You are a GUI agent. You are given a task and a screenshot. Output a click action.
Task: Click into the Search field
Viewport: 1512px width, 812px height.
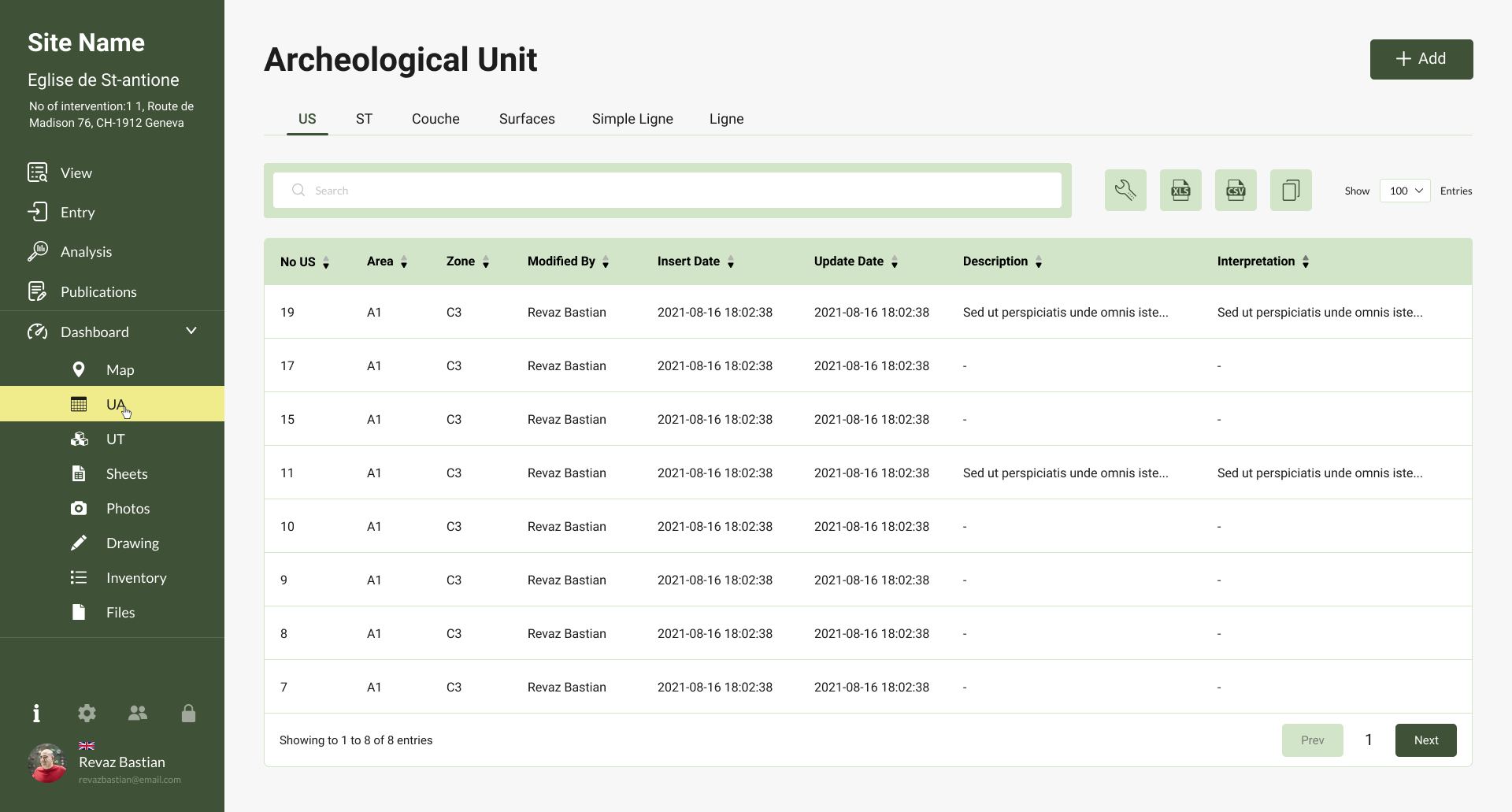(667, 191)
